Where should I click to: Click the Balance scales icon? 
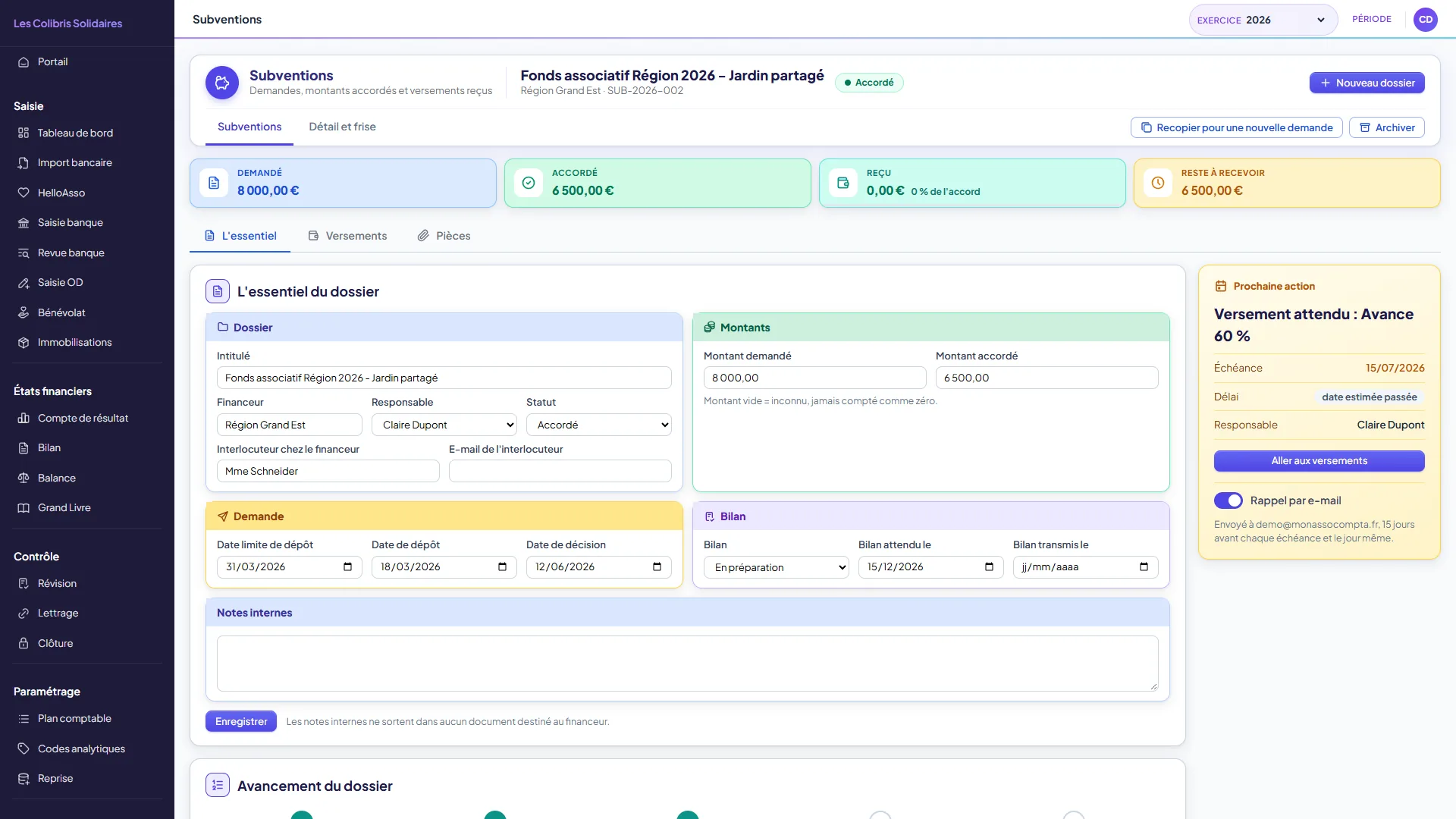pyautogui.click(x=24, y=478)
